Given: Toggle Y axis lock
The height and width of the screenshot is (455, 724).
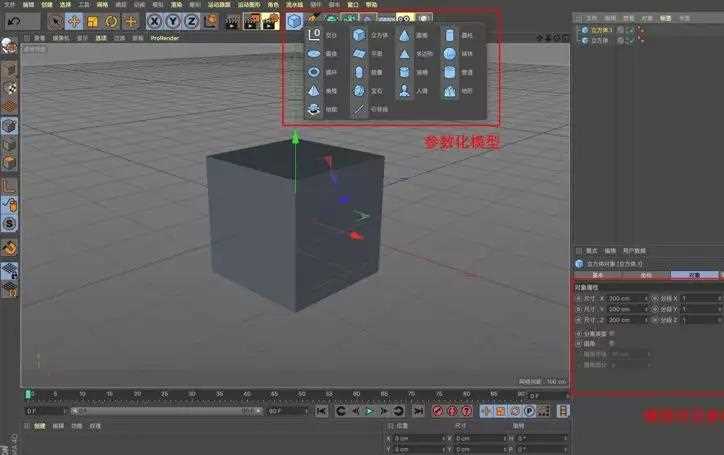Looking at the screenshot, I should pyautogui.click(x=173, y=21).
